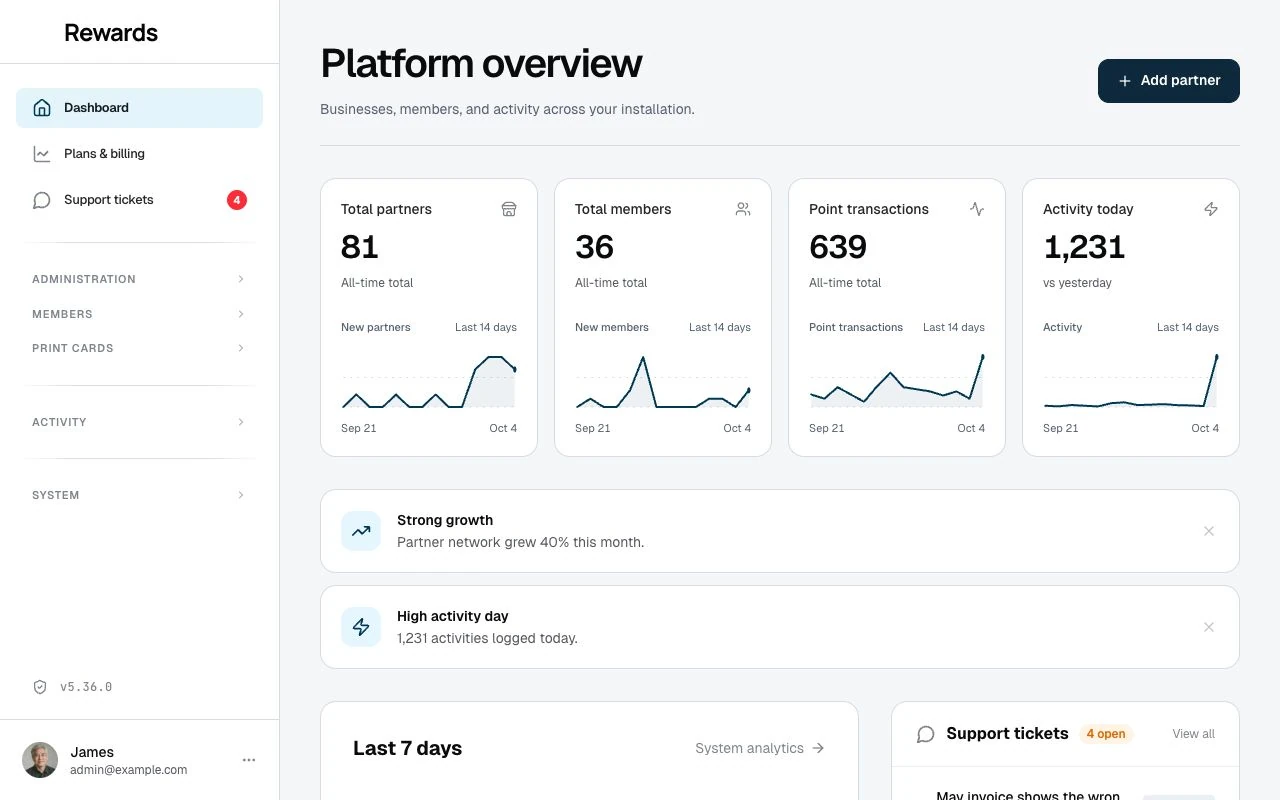Expand the SYSTEM section

tap(139, 495)
